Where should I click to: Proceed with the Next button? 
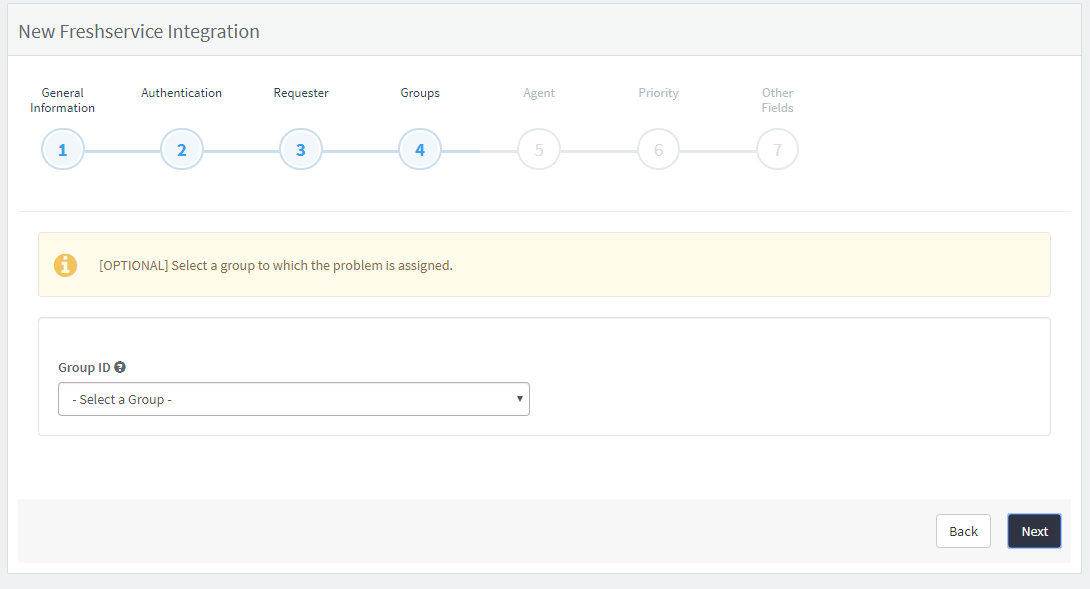click(1034, 531)
